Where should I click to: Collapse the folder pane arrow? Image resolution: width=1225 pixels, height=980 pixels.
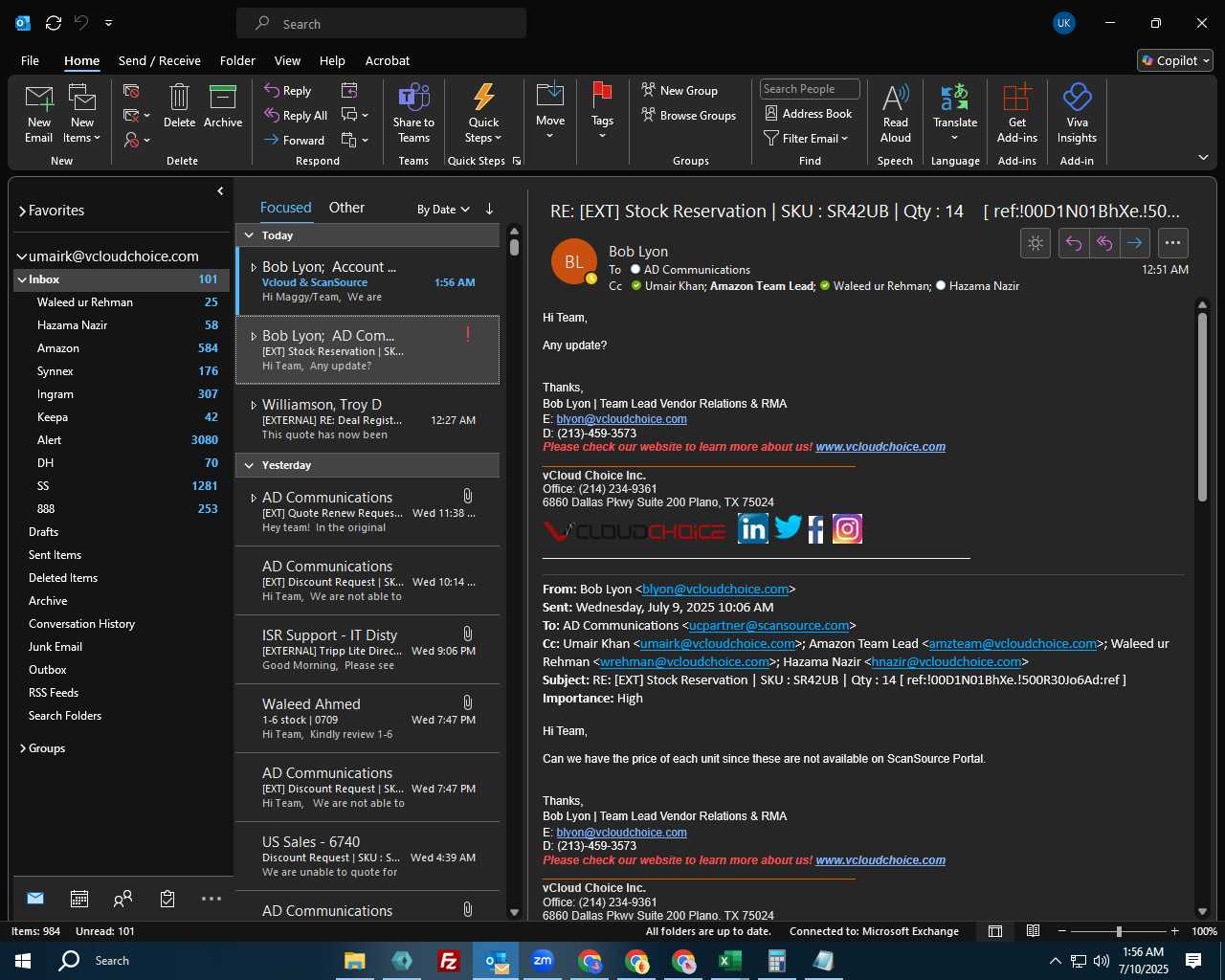(x=220, y=191)
